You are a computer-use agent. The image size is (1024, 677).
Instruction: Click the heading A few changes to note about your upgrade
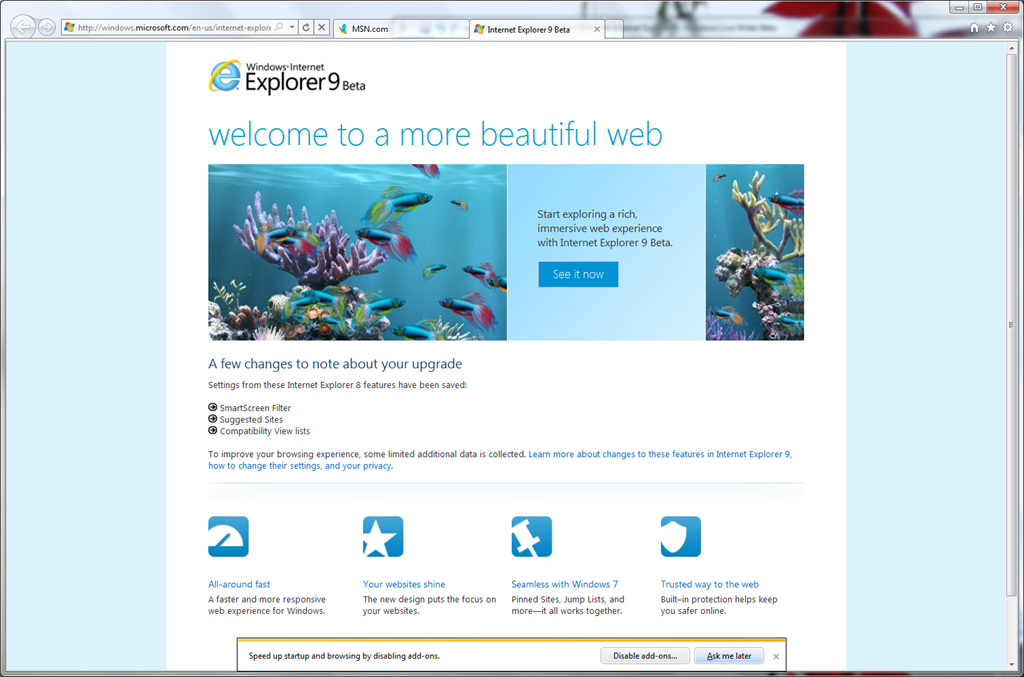(x=335, y=364)
